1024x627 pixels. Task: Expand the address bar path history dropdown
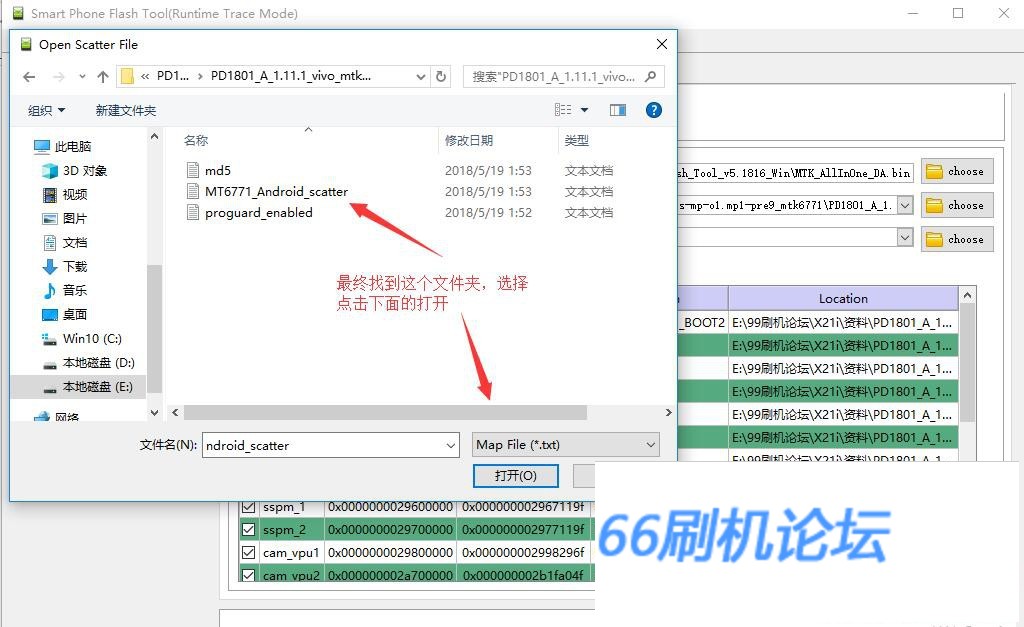click(421, 76)
